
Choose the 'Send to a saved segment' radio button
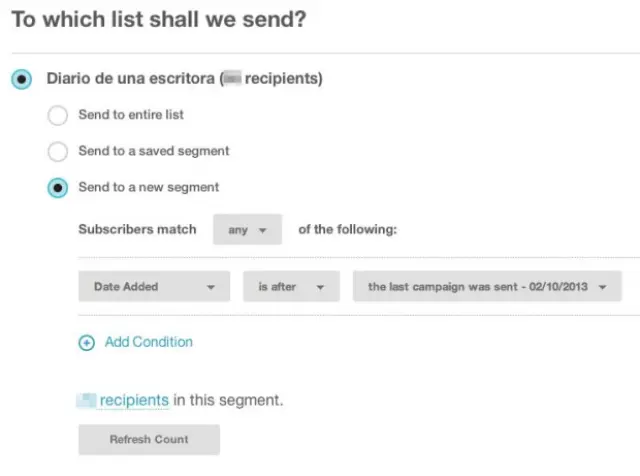[x=58, y=152]
